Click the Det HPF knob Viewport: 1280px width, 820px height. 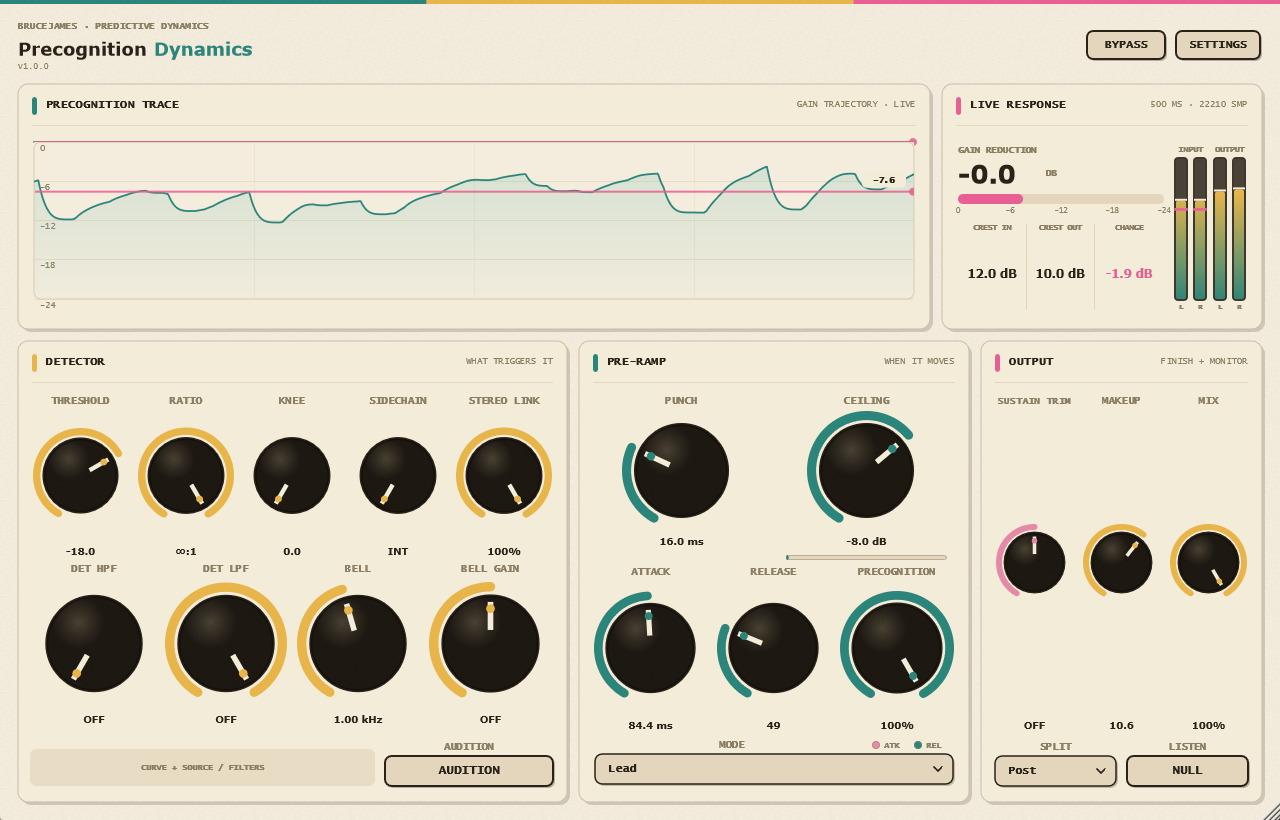coord(94,643)
